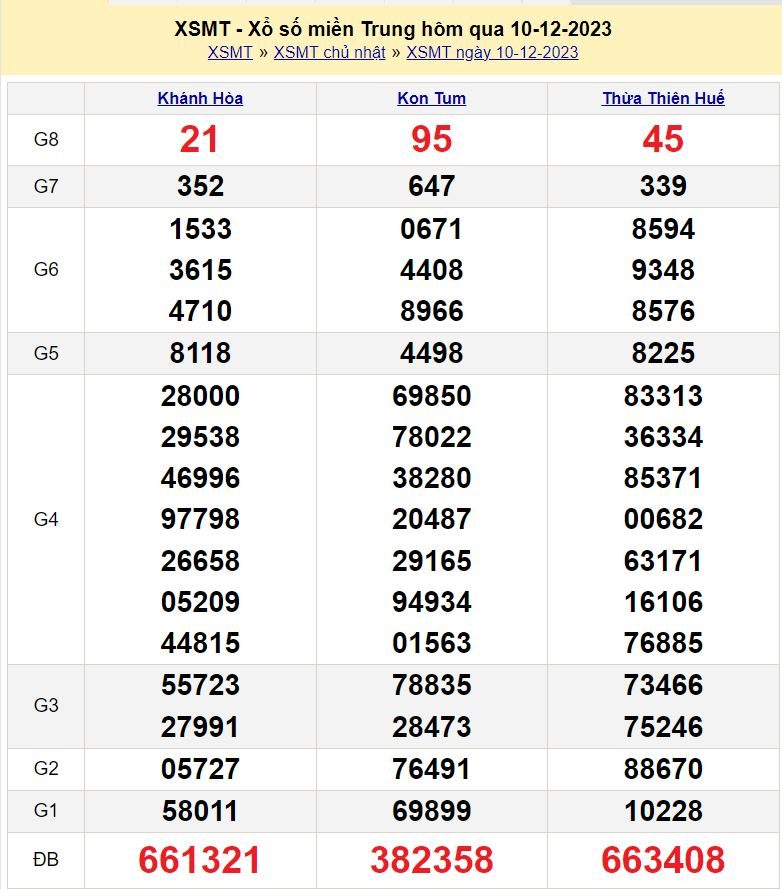Select G4 number 83313
Screen dimensions: 782x889
click(x=663, y=396)
